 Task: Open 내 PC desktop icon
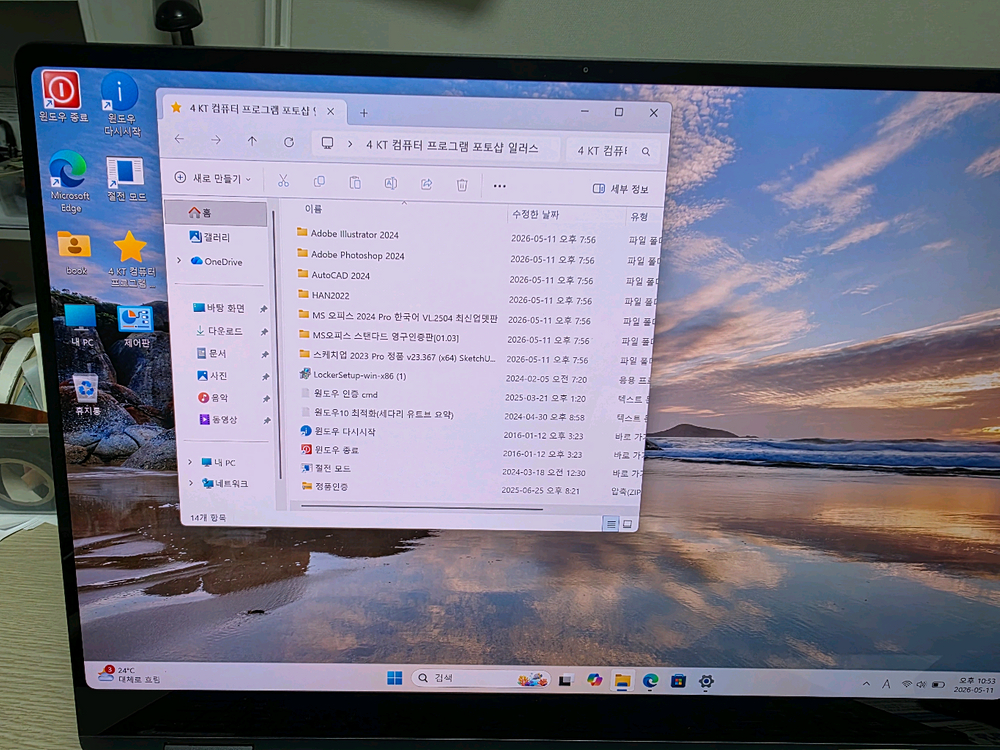(x=81, y=325)
